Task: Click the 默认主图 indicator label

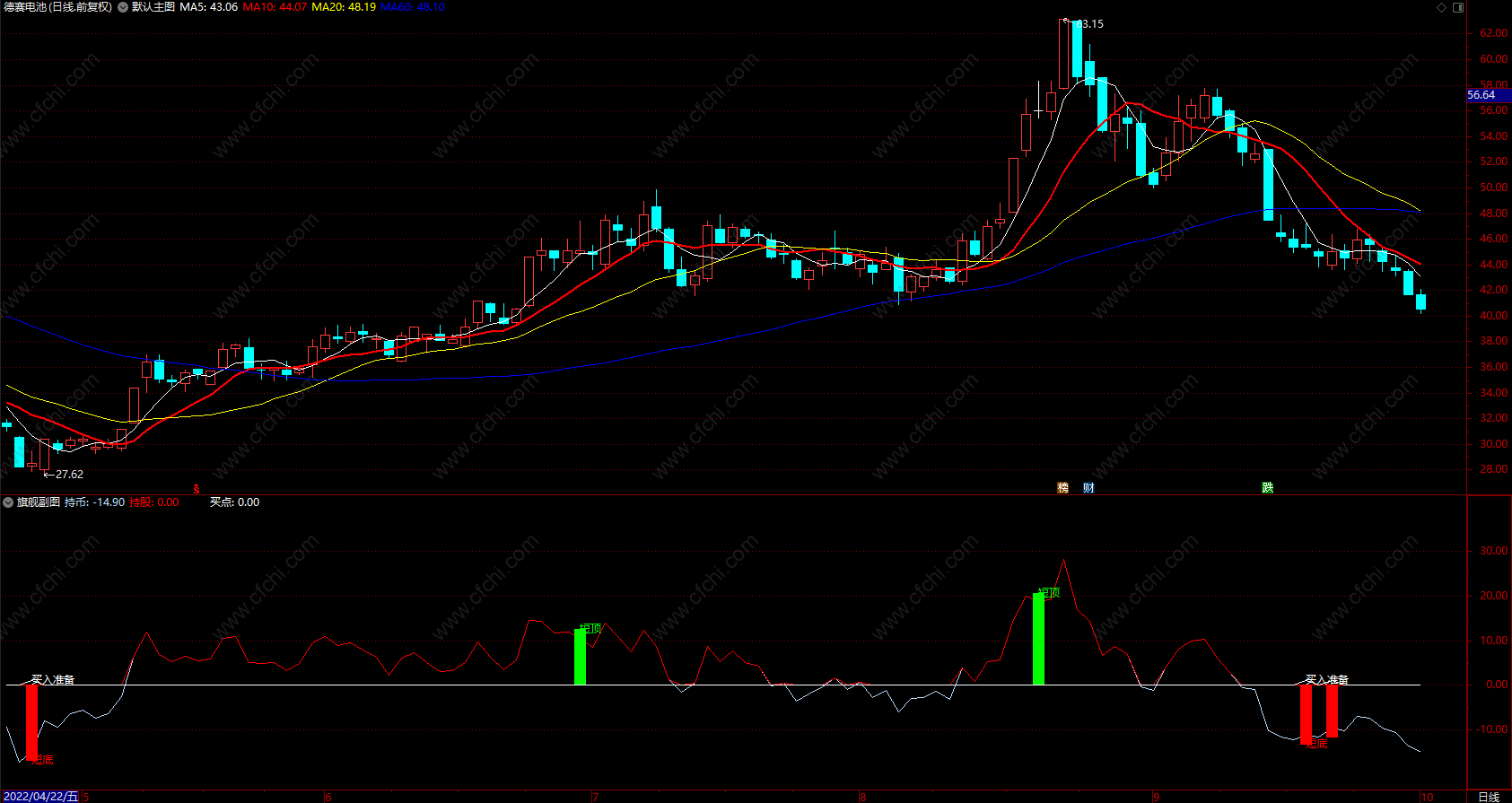Action: tap(153, 7)
